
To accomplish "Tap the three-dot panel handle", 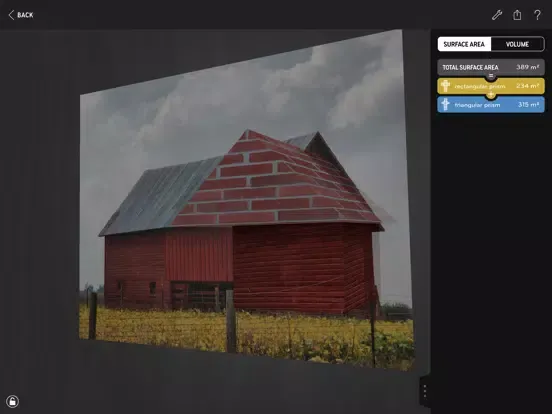I will pos(425,391).
